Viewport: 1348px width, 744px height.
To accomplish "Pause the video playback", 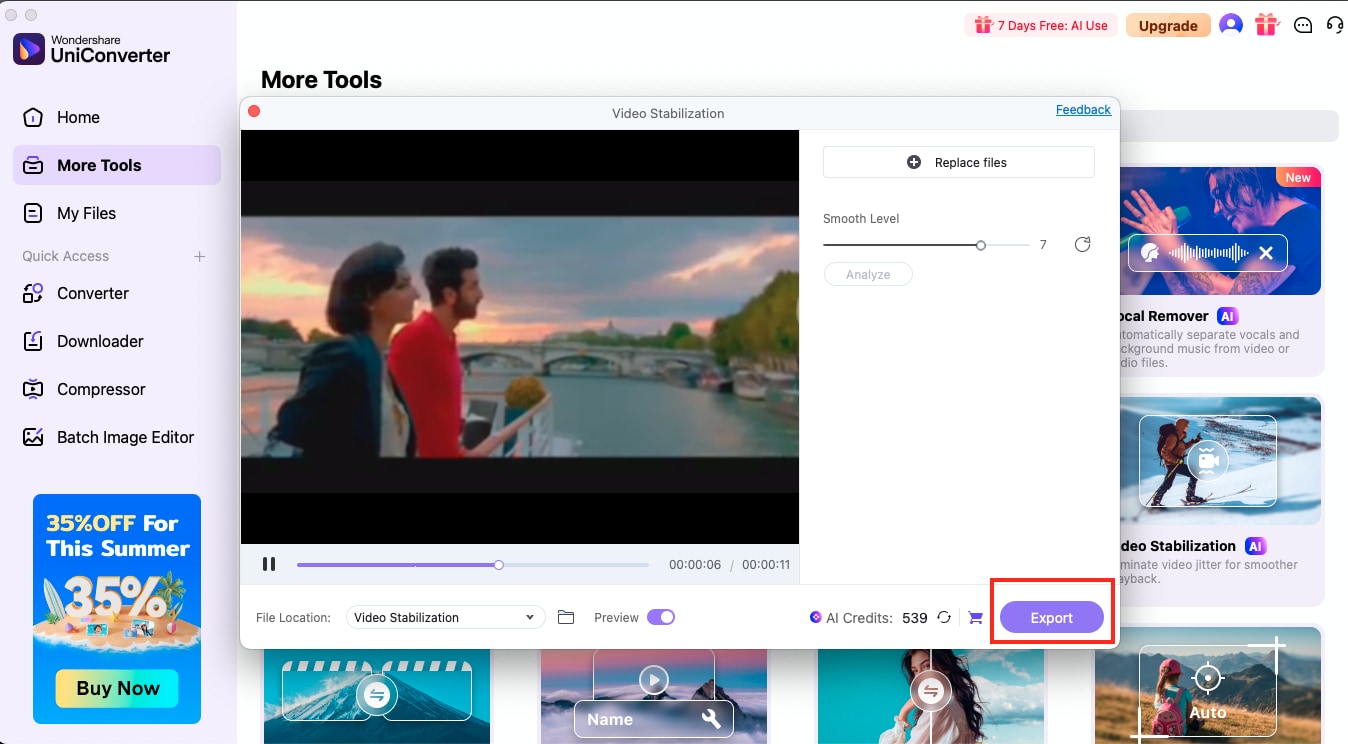I will point(268,564).
